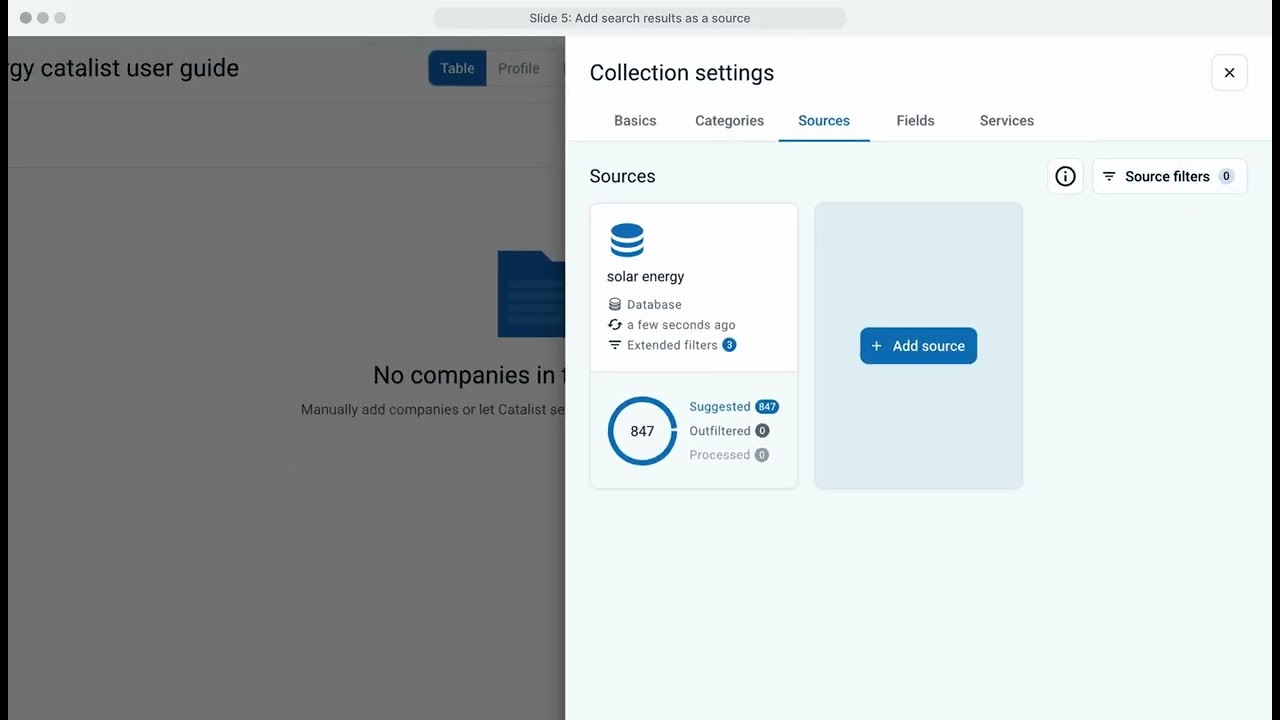Image resolution: width=1280 pixels, height=720 pixels.
Task: Click the Extended filters icon
Action: (x=615, y=345)
